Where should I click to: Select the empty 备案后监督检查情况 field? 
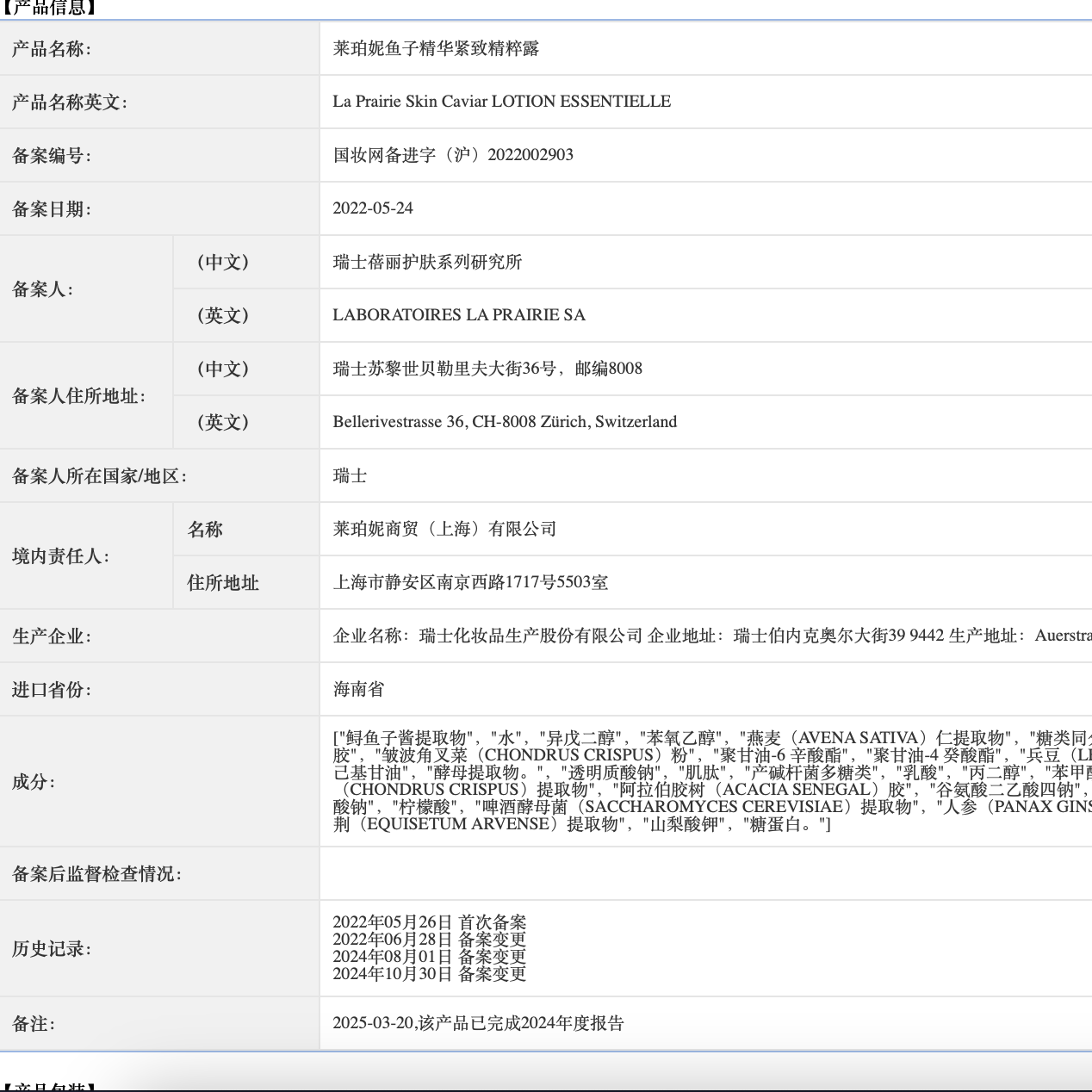point(603,872)
